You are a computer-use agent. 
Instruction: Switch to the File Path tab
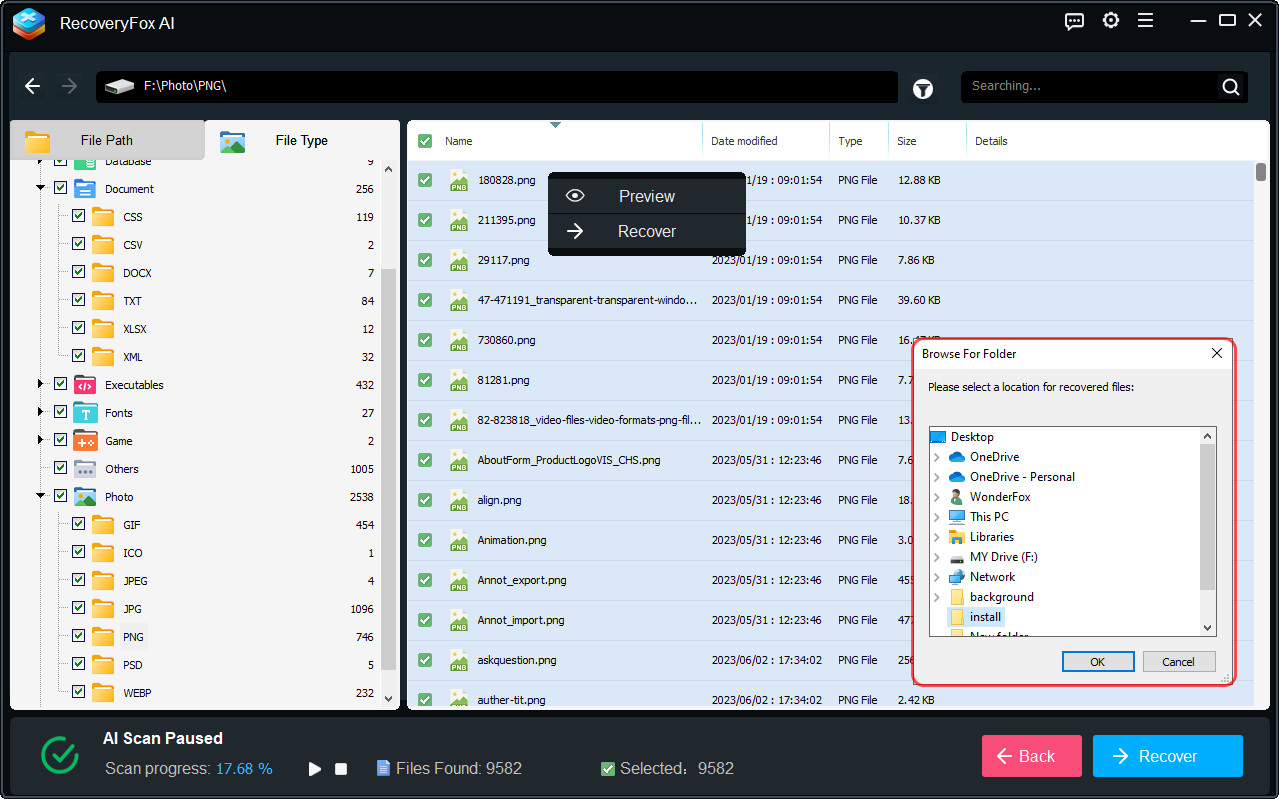[106, 140]
